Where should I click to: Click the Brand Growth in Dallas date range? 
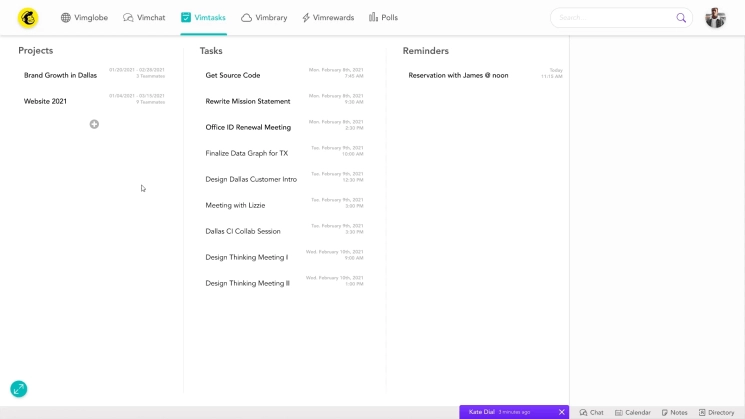[x=137, y=70]
